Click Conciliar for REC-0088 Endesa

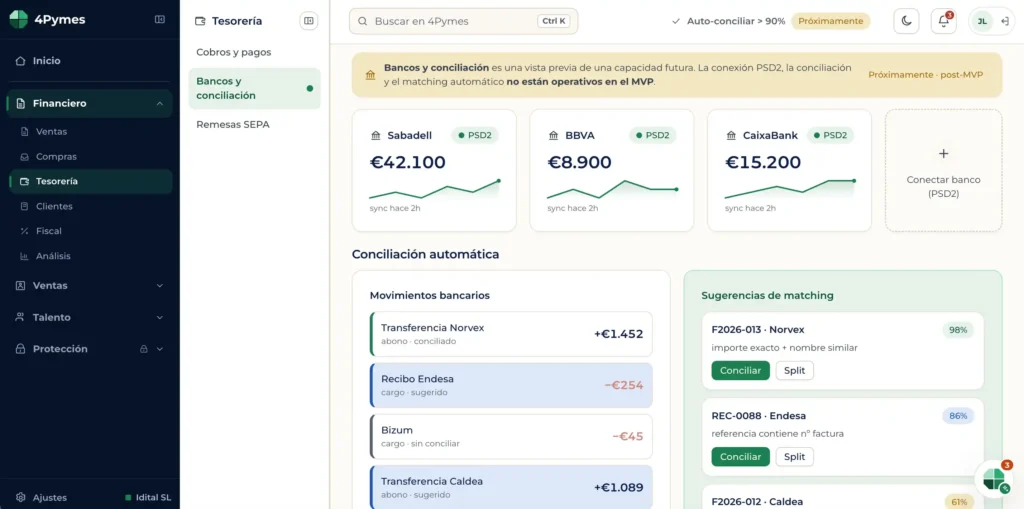[741, 457]
